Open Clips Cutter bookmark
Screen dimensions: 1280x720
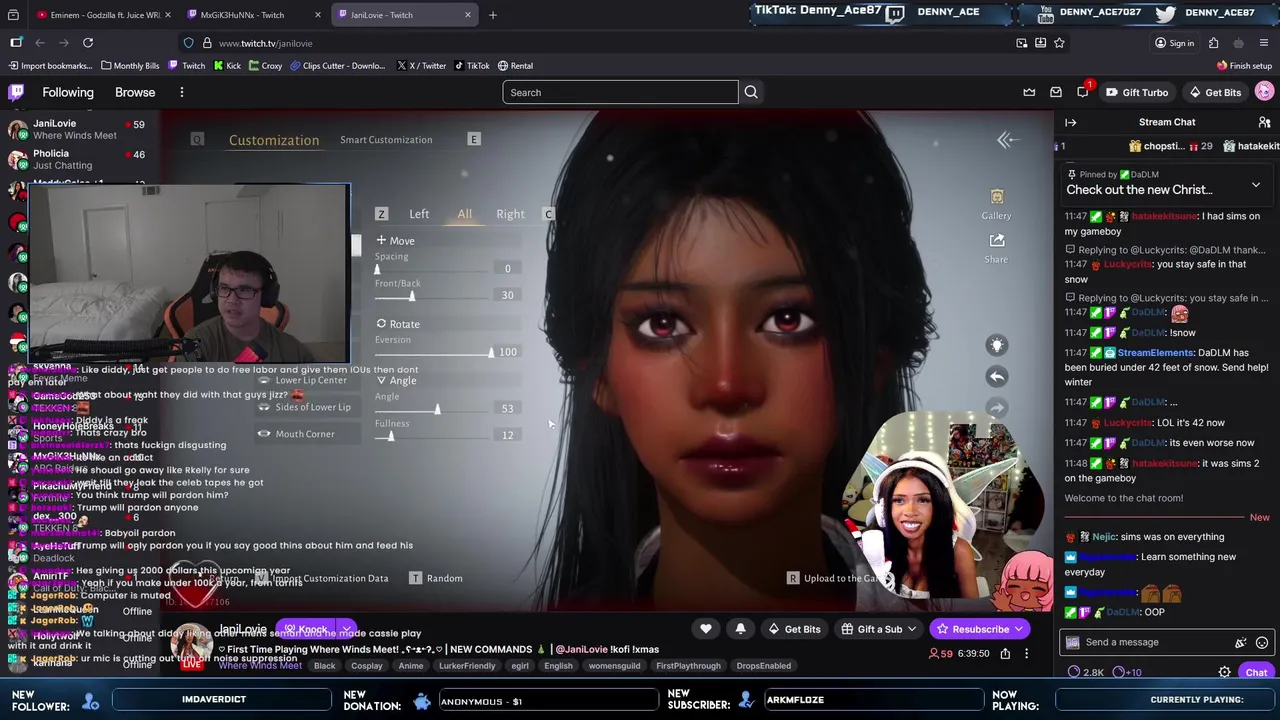(337, 66)
